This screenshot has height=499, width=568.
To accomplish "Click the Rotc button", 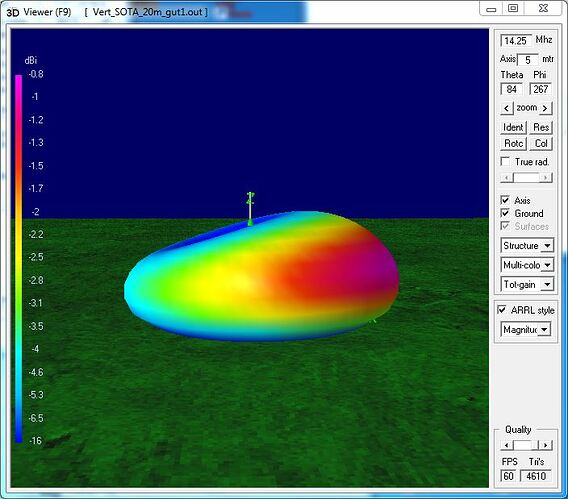I will (x=513, y=144).
